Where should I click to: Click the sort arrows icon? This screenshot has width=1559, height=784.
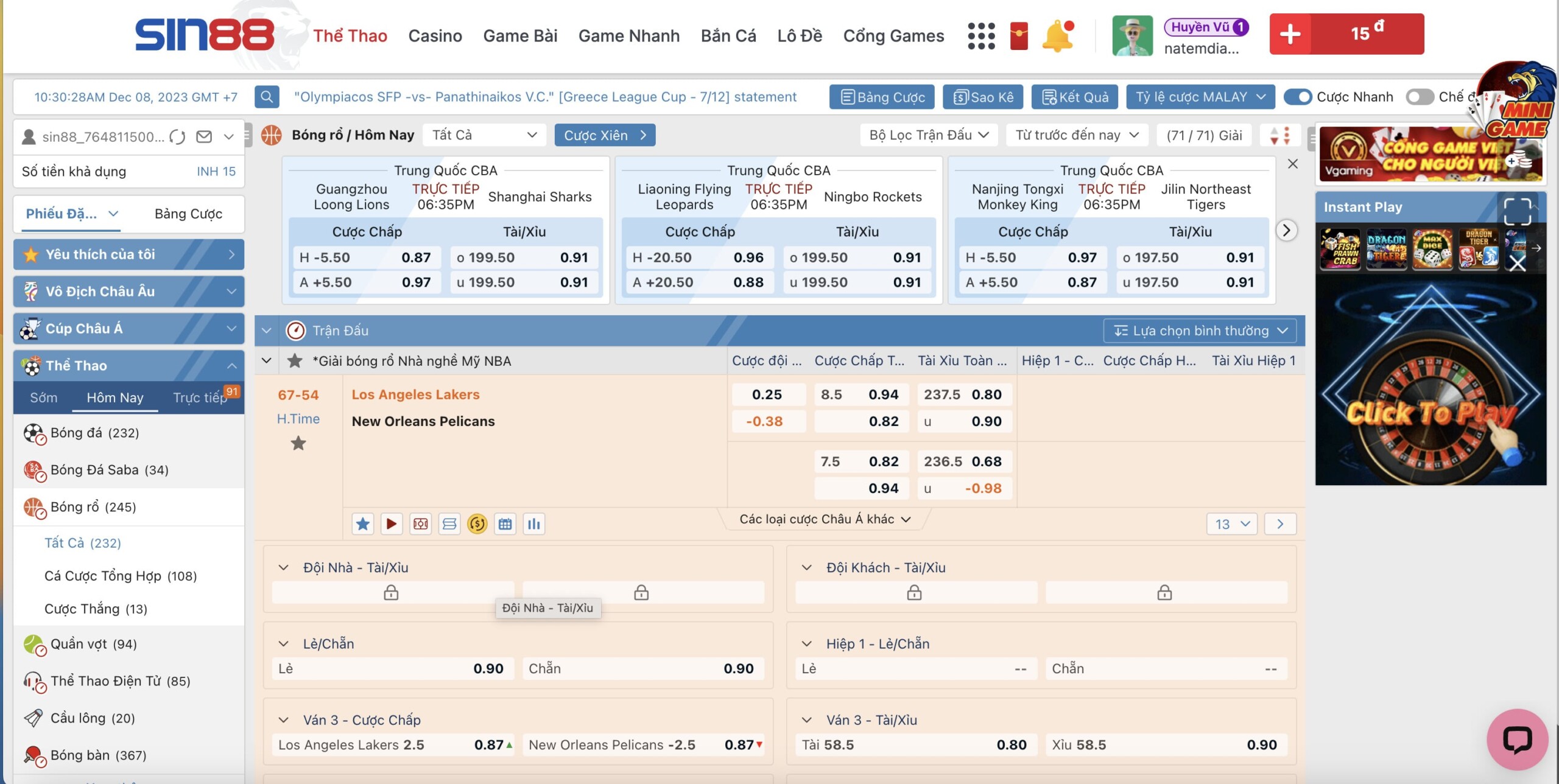pyautogui.click(x=1280, y=135)
